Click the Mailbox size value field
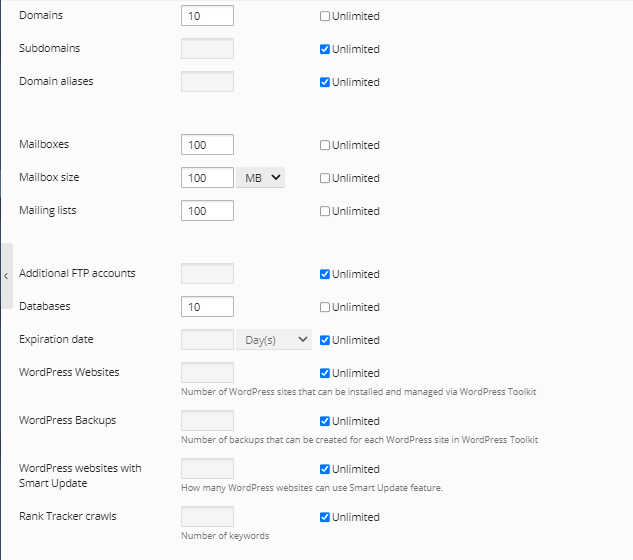 click(x=207, y=178)
